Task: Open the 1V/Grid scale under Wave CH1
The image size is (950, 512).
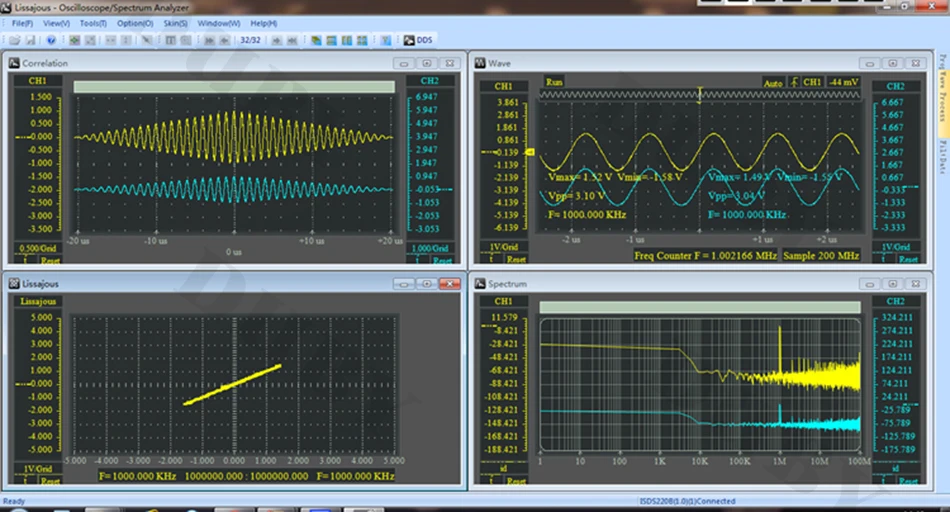Action: 504,246
